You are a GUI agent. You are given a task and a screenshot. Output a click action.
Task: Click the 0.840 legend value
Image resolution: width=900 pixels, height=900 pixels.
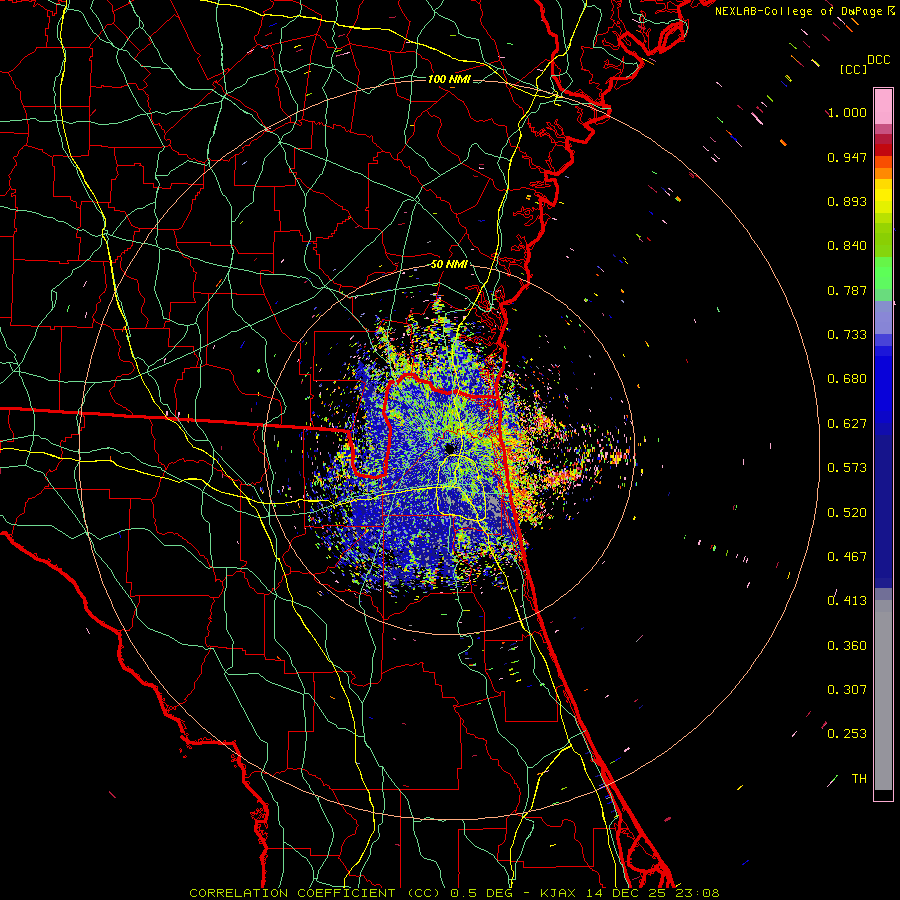coord(847,246)
